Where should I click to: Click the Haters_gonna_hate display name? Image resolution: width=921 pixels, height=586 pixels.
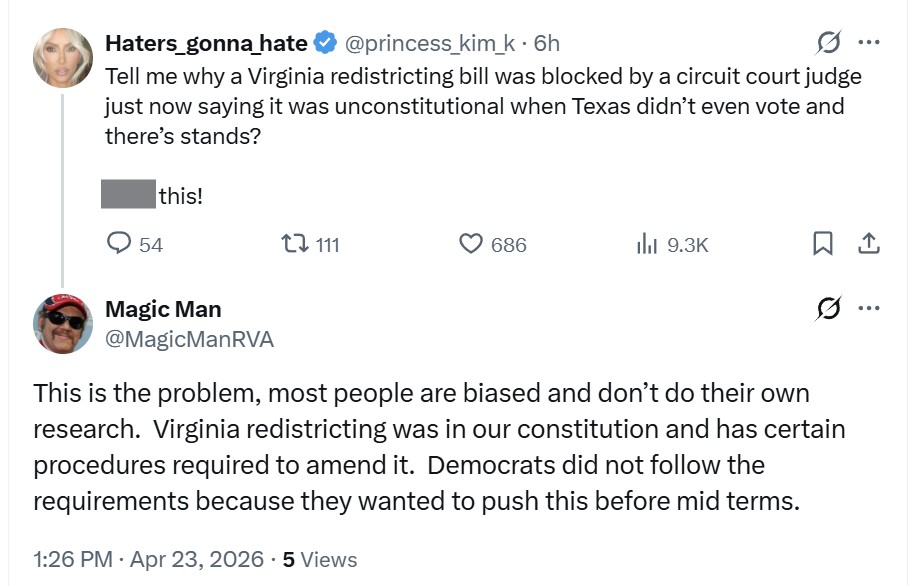[x=206, y=43]
